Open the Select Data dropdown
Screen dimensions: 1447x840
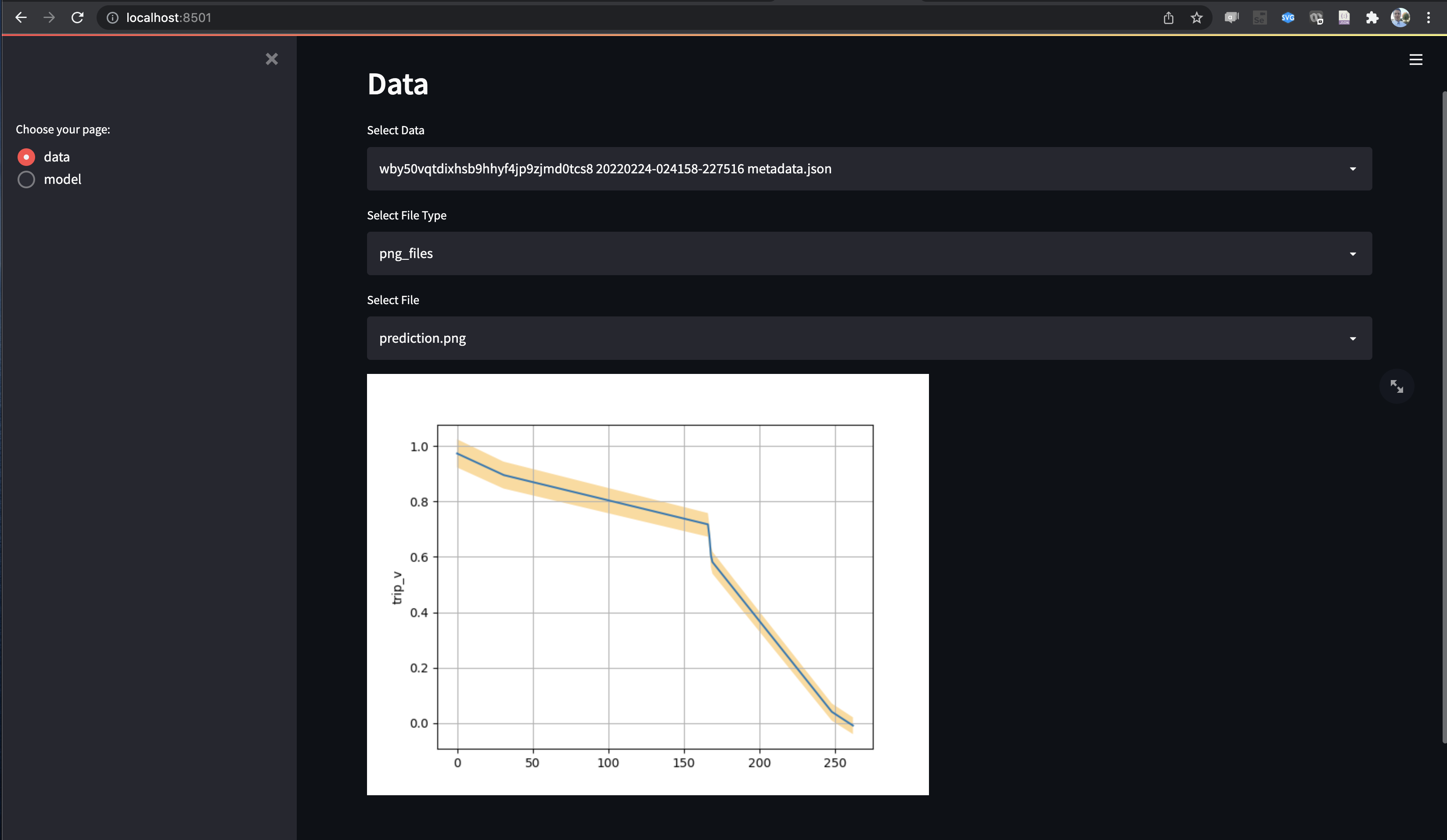pyautogui.click(x=869, y=169)
